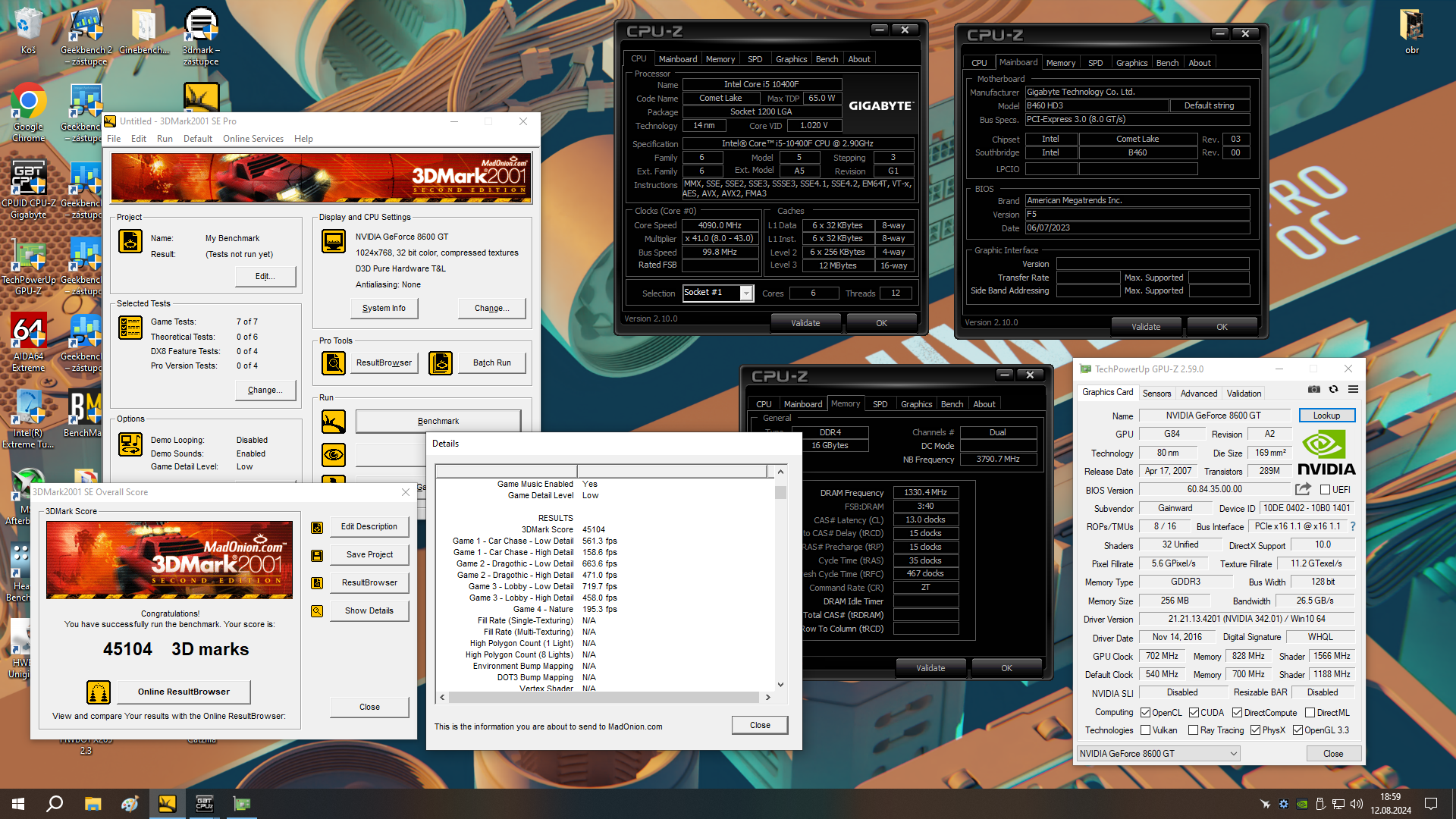The height and width of the screenshot is (819, 1456).
Task: Open GPU-Z hamburger menu
Action: point(1353,390)
